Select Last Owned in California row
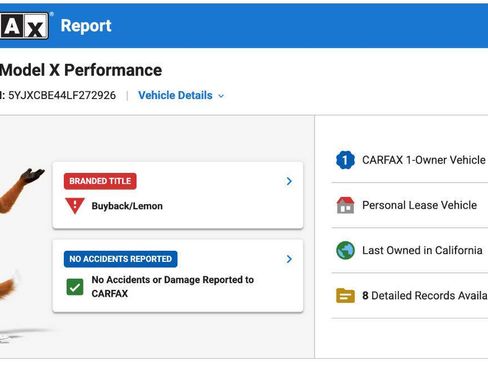 click(410, 250)
